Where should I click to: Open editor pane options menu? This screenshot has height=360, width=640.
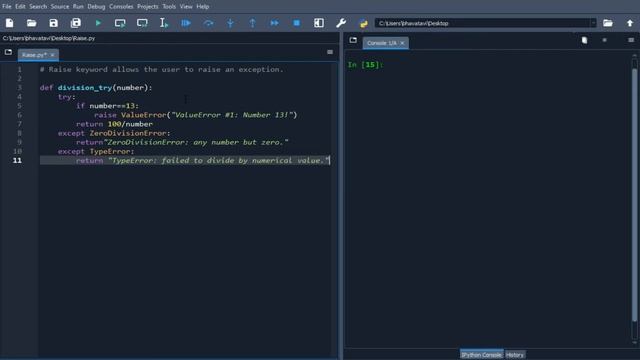coord(330,52)
